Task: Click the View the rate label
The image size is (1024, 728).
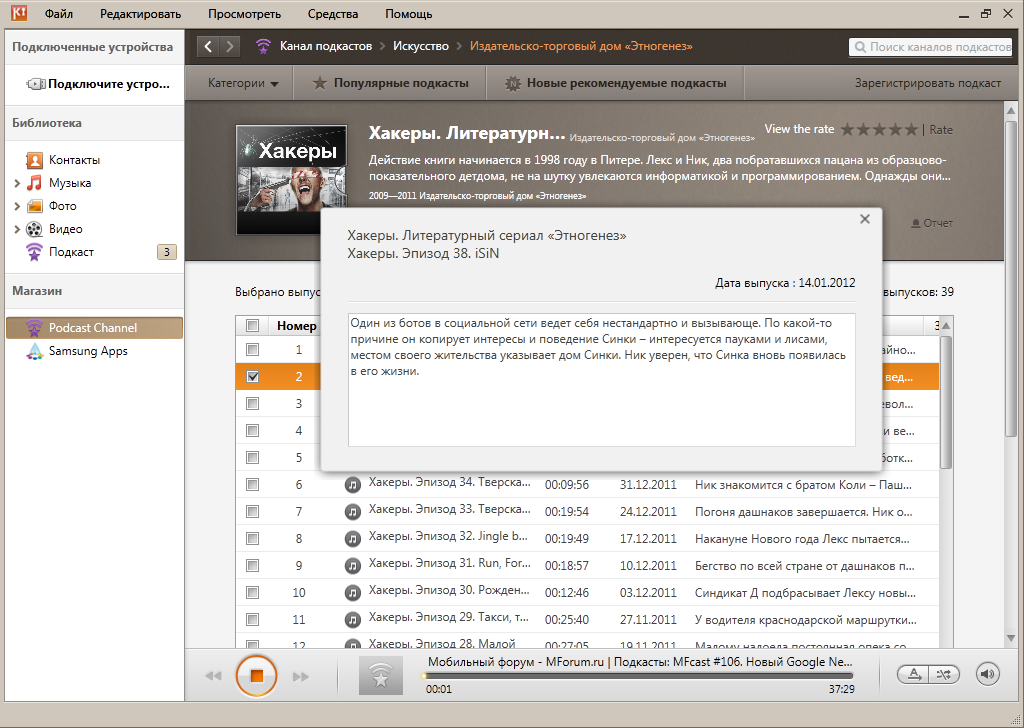Action: (x=799, y=129)
